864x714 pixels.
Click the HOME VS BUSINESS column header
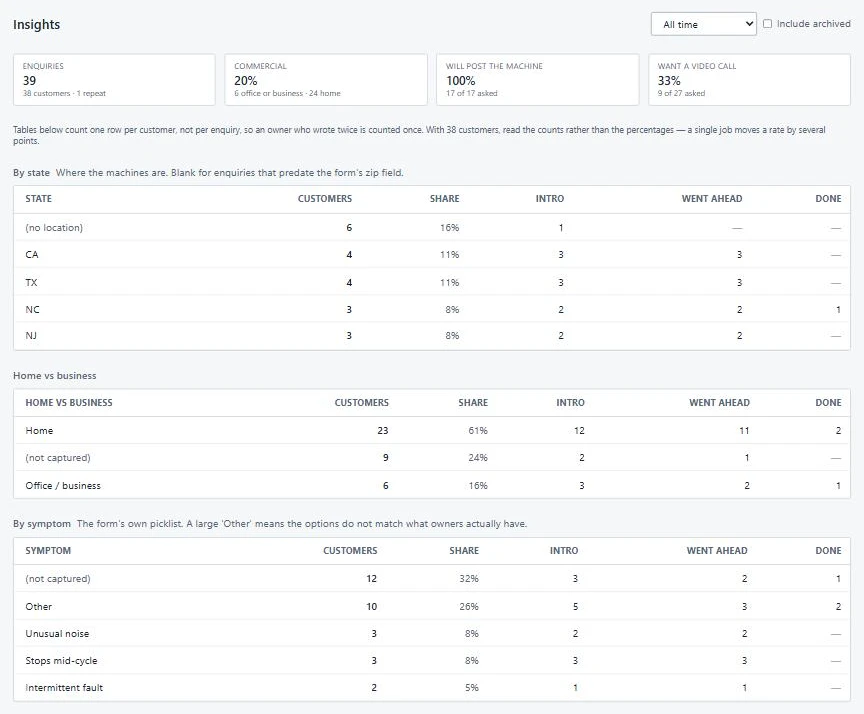click(69, 403)
